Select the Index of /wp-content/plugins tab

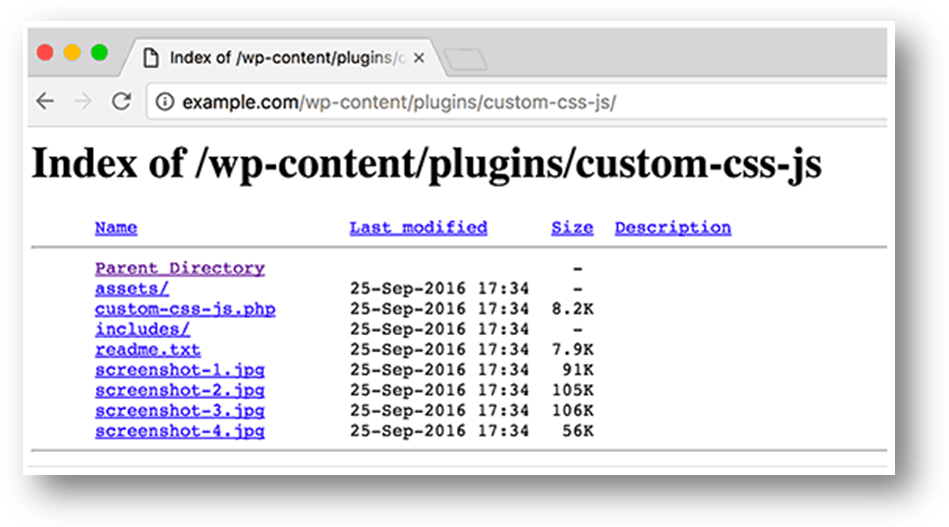[x=284, y=58]
